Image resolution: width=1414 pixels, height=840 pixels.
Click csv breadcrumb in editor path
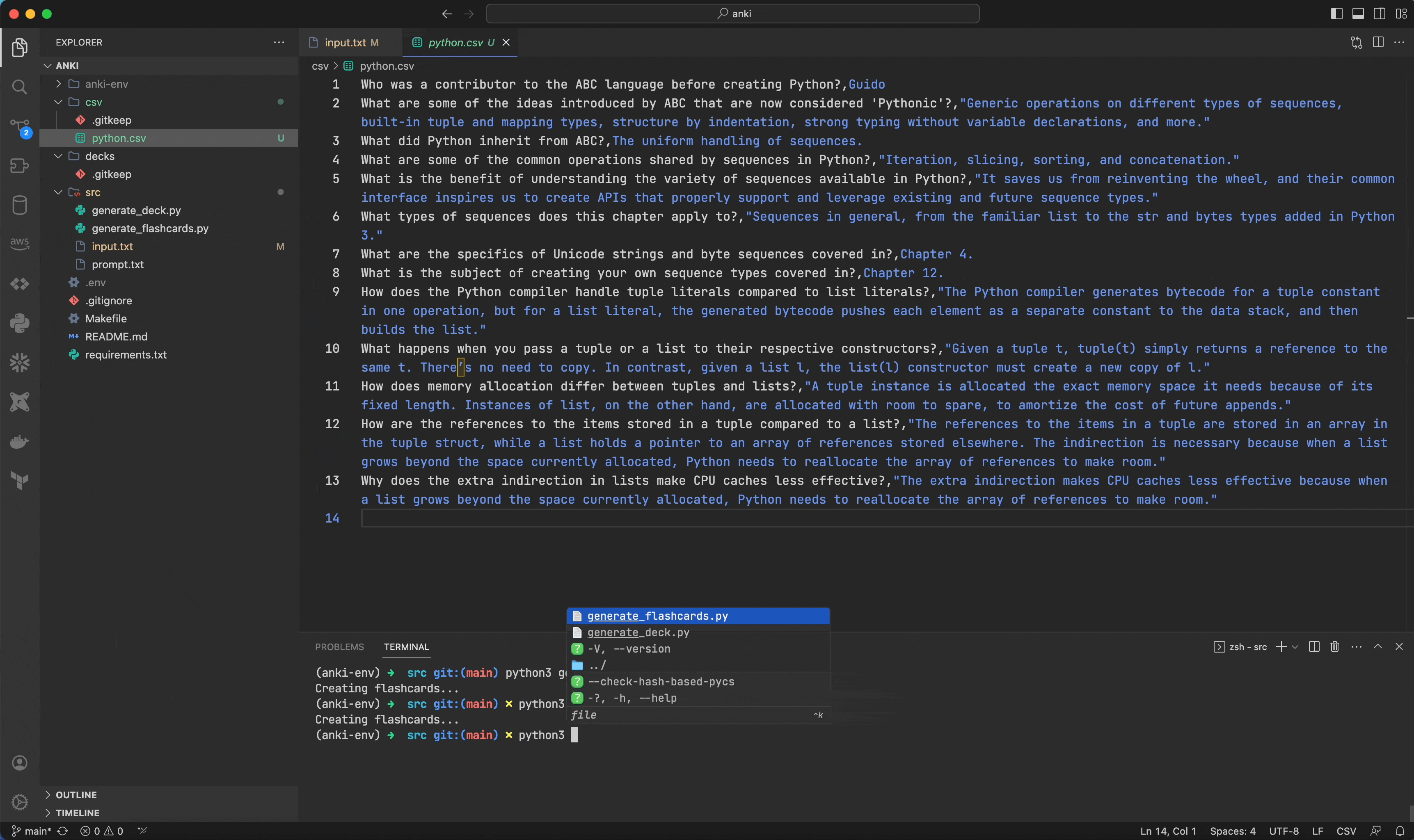point(320,66)
